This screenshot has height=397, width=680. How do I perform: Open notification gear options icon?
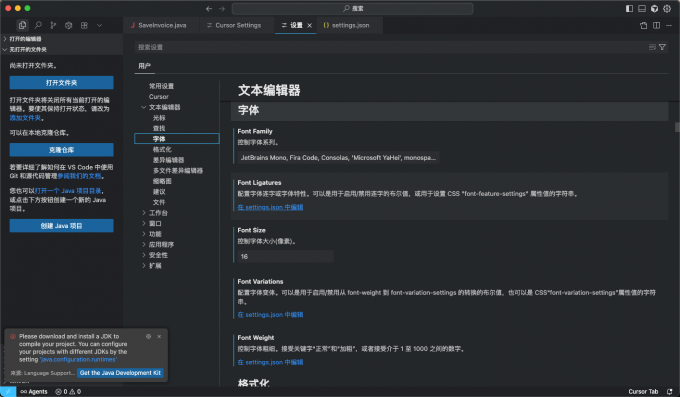148,336
